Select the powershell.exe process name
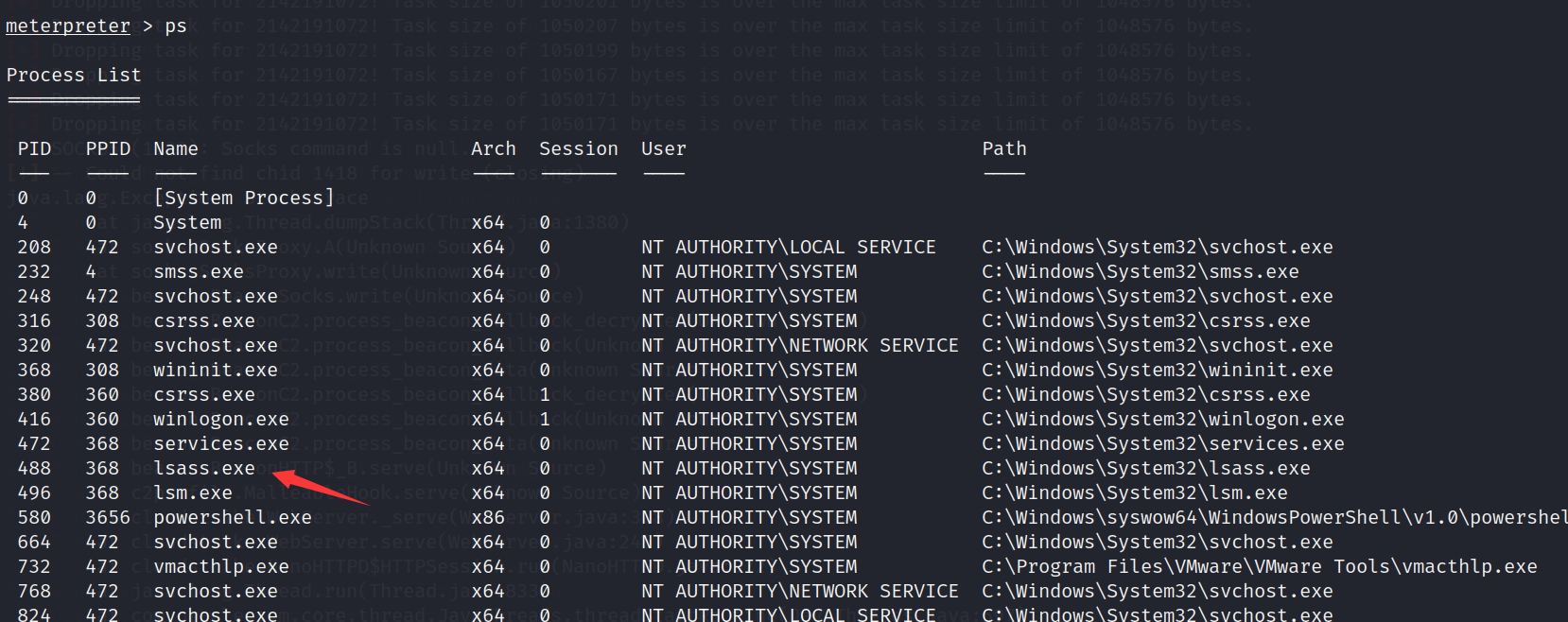Screen dimensions: 1568x622 click(x=233, y=517)
